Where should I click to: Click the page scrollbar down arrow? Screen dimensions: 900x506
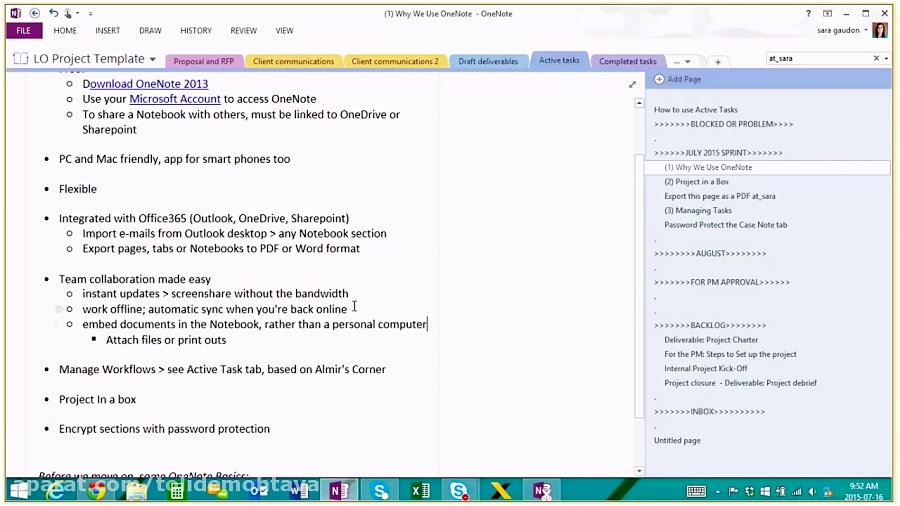(x=639, y=471)
